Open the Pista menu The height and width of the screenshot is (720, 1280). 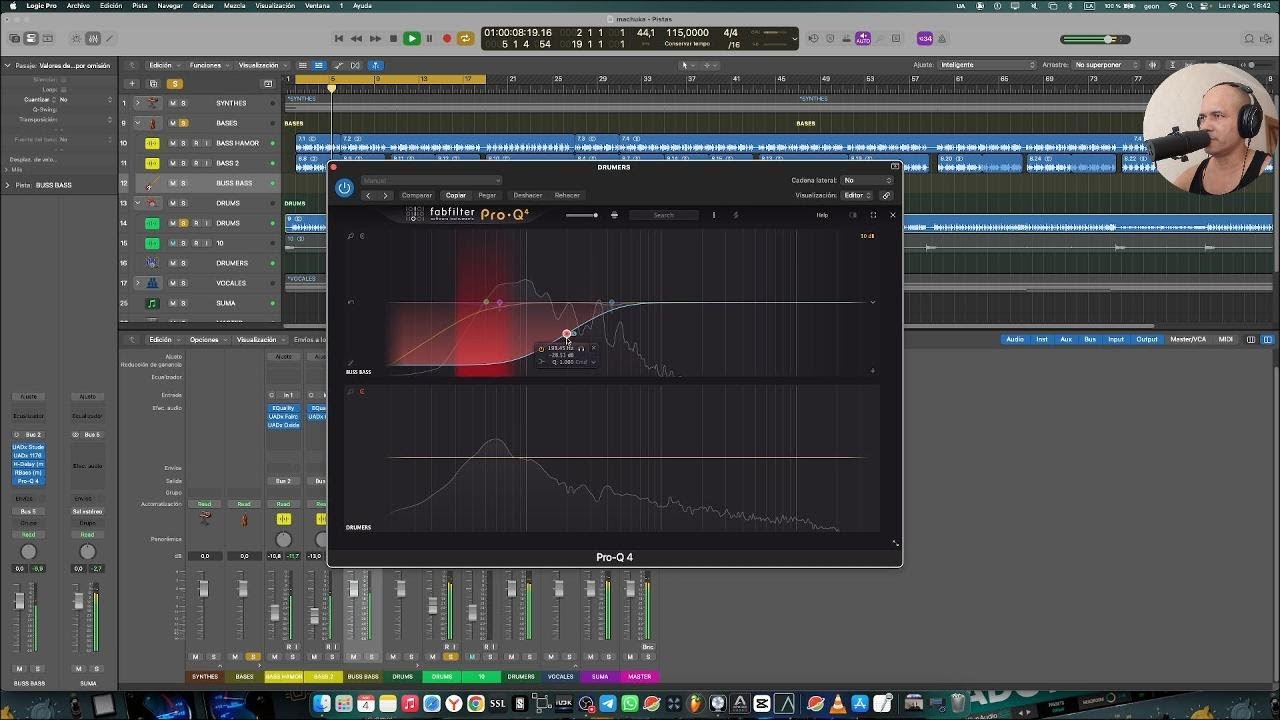tap(140, 6)
